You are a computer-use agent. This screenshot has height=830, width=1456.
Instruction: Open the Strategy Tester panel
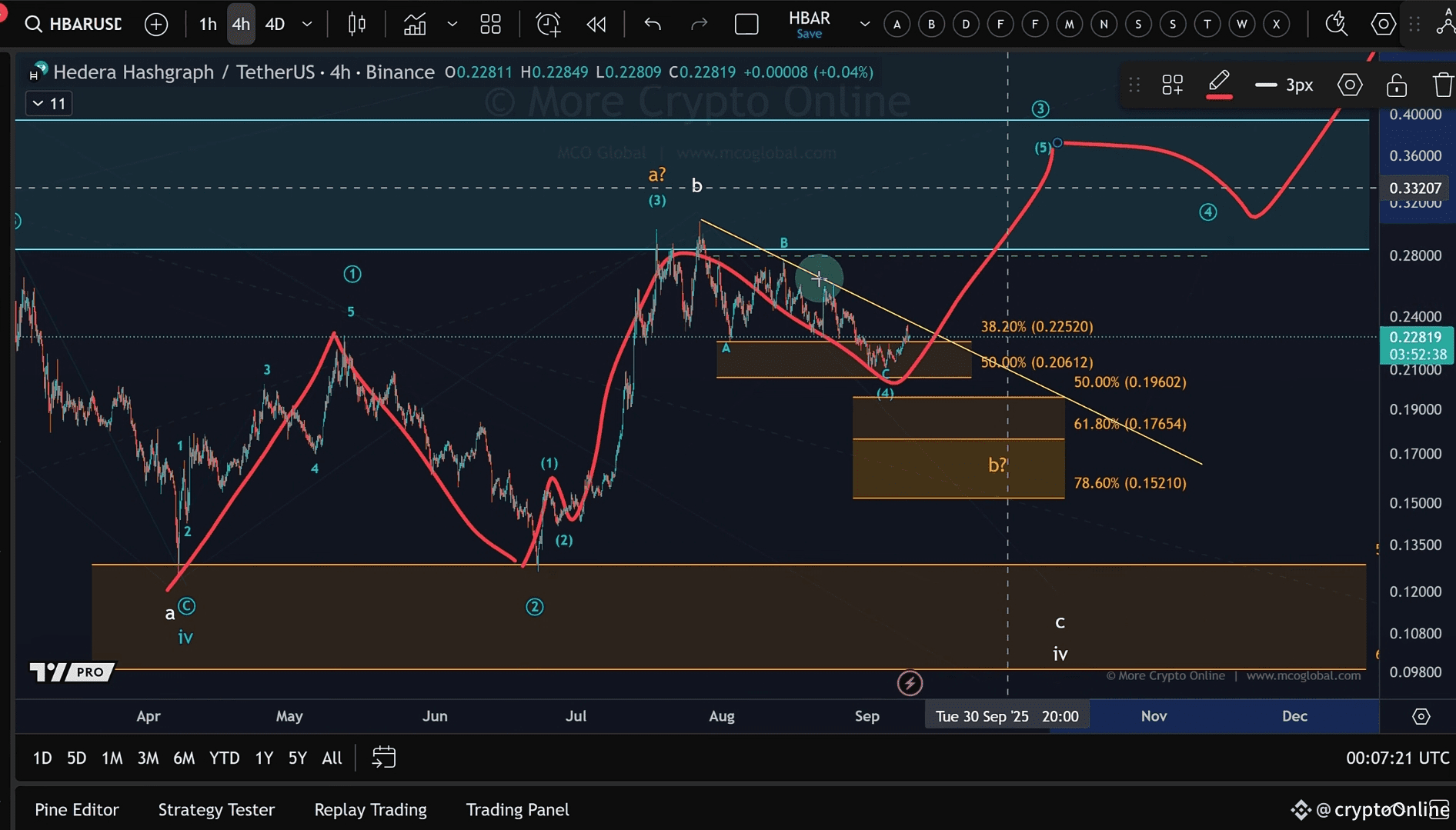click(216, 810)
